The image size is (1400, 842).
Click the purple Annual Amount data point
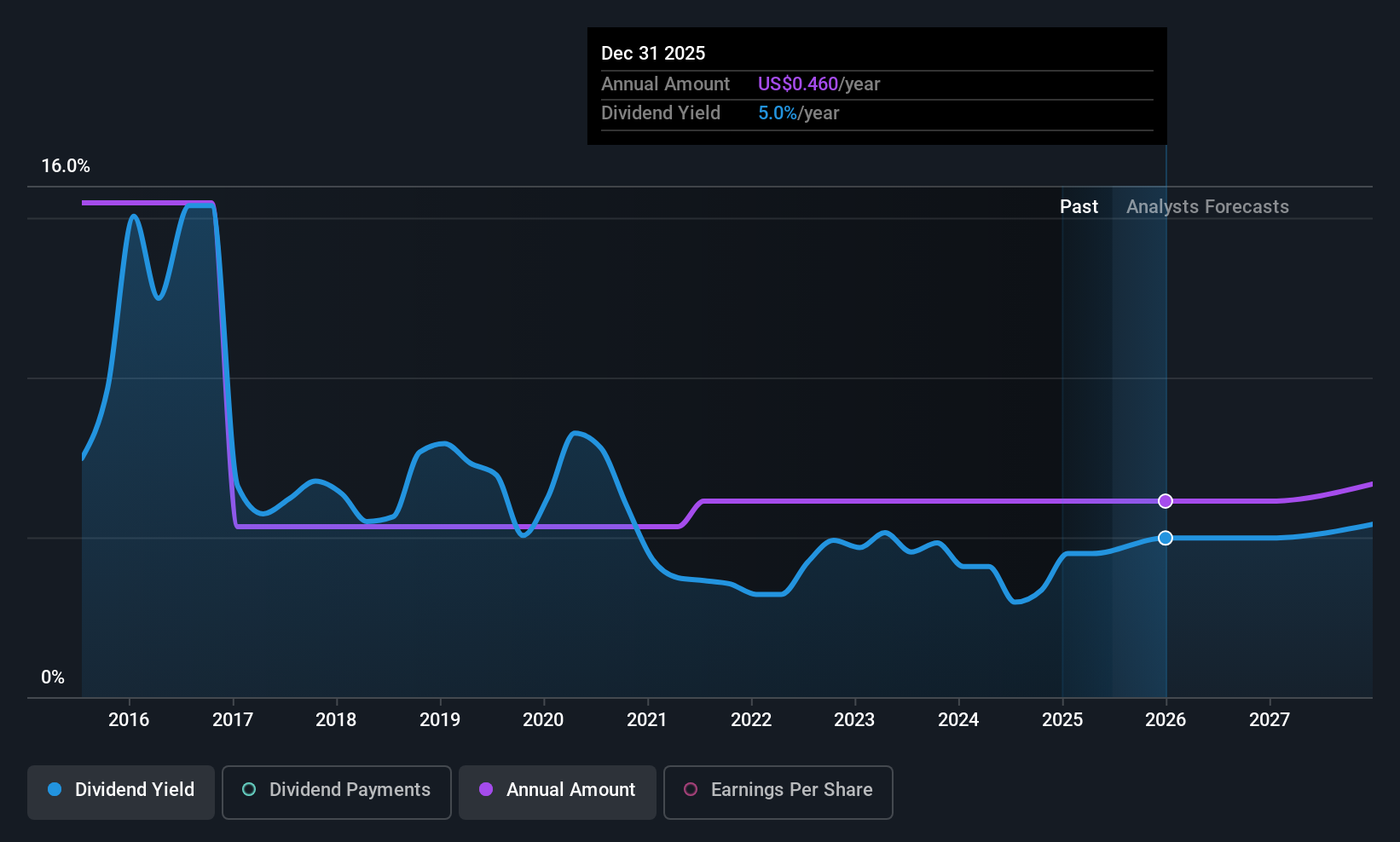coord(1166,501)
